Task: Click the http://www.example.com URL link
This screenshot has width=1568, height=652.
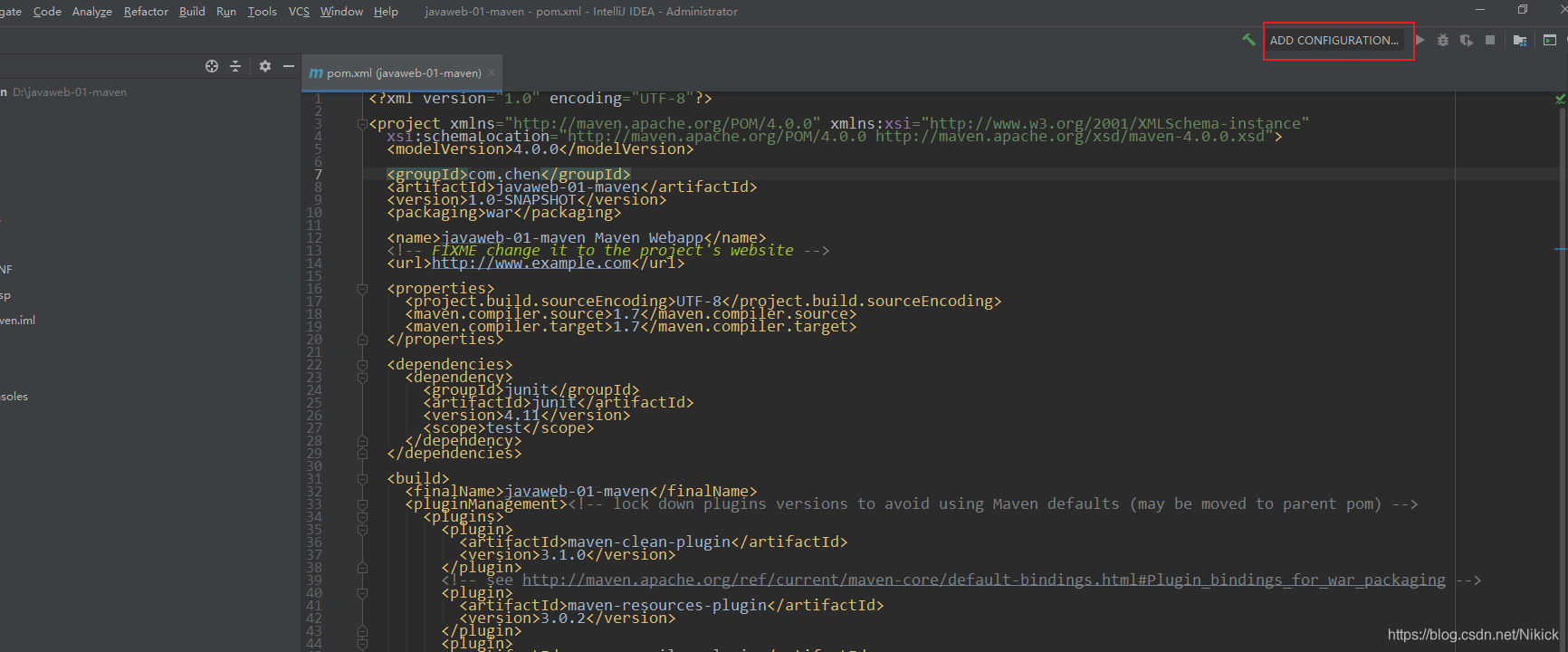Action: tap(531, 264)
